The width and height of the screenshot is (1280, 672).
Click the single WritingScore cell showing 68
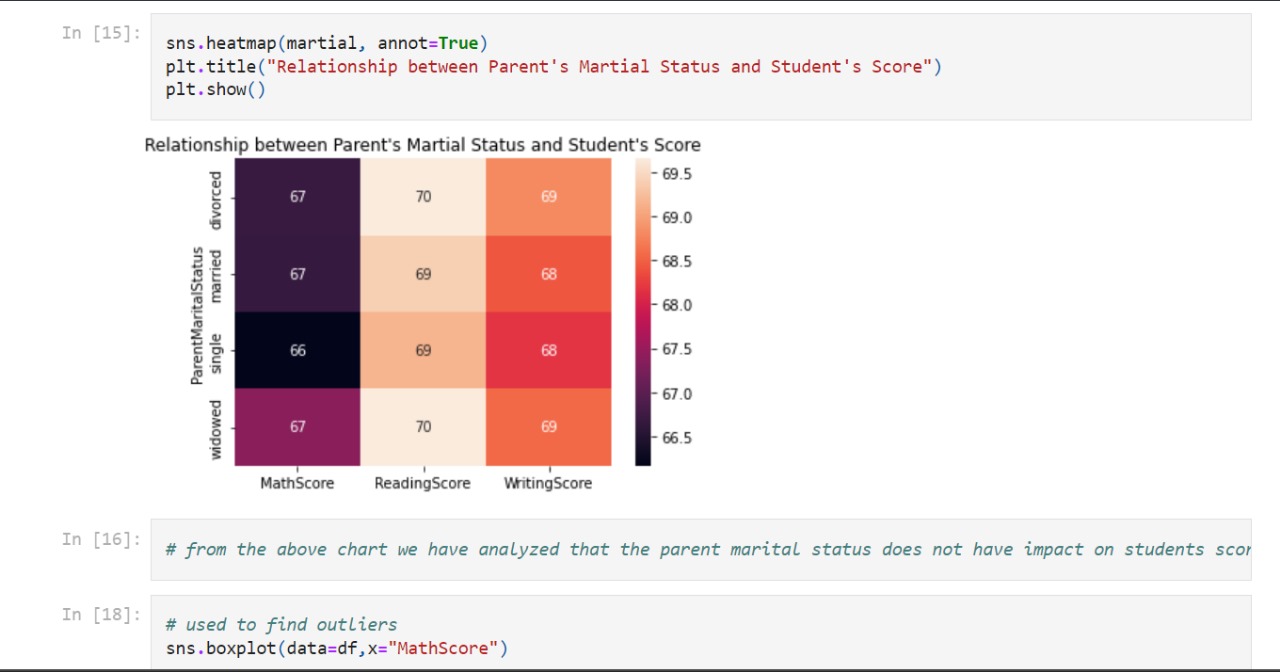point(549,350)
